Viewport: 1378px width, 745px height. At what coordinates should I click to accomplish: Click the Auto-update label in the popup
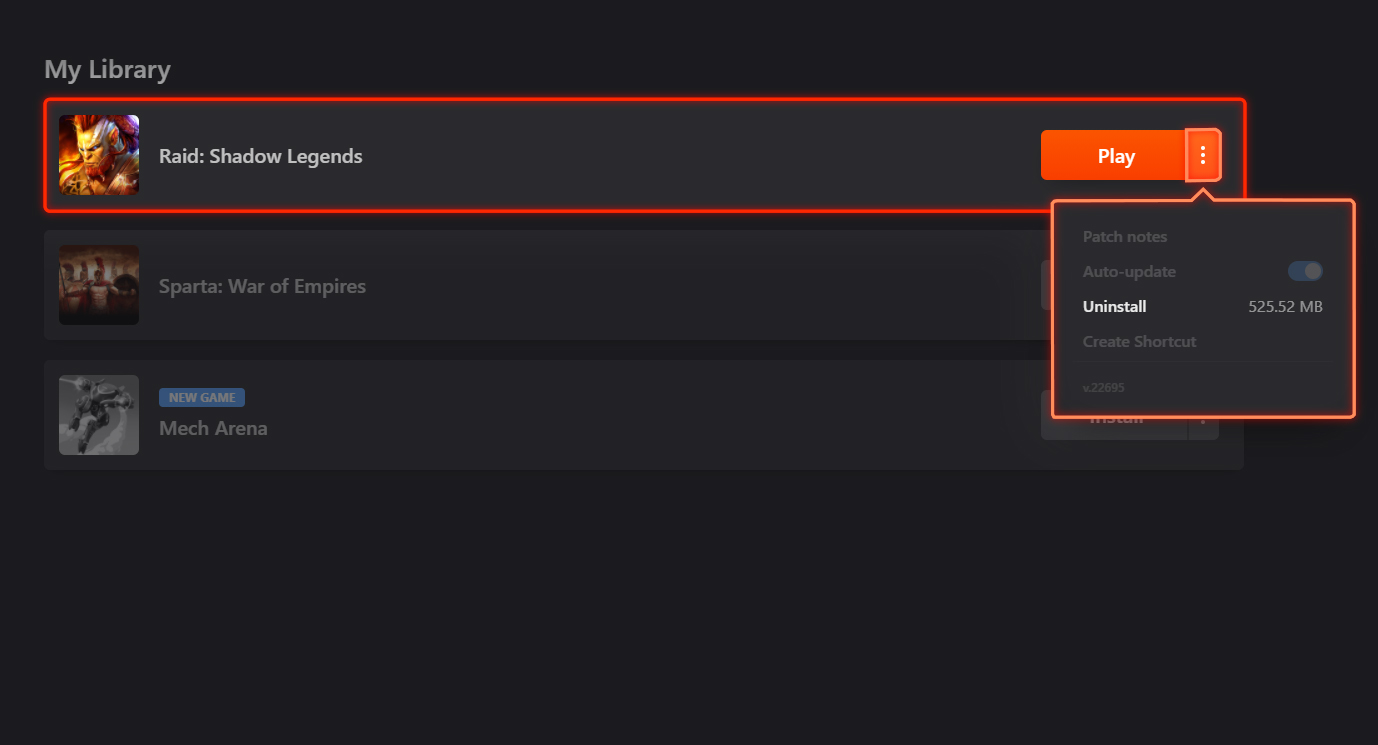click(1129, 272)
